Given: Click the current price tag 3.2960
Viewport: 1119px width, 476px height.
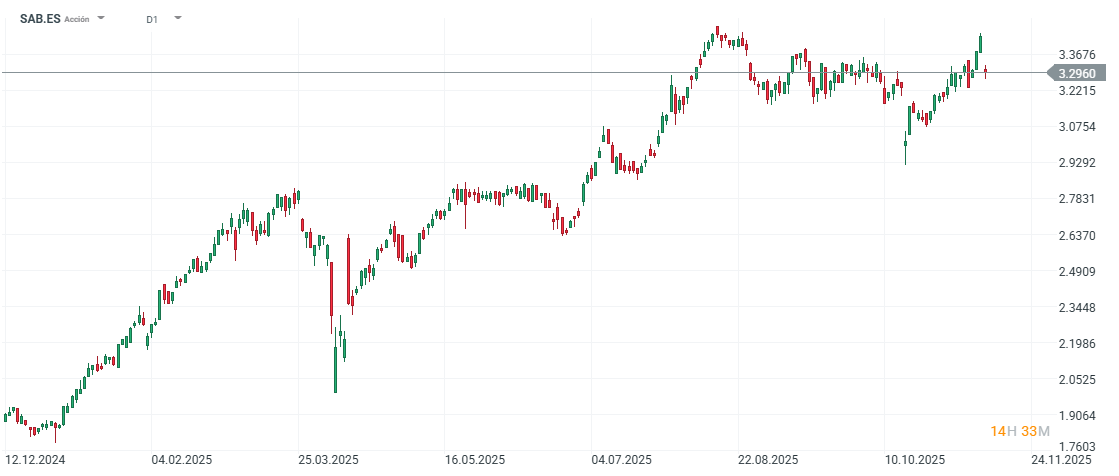Looking at the screenshot, I should coord(1081,73).
